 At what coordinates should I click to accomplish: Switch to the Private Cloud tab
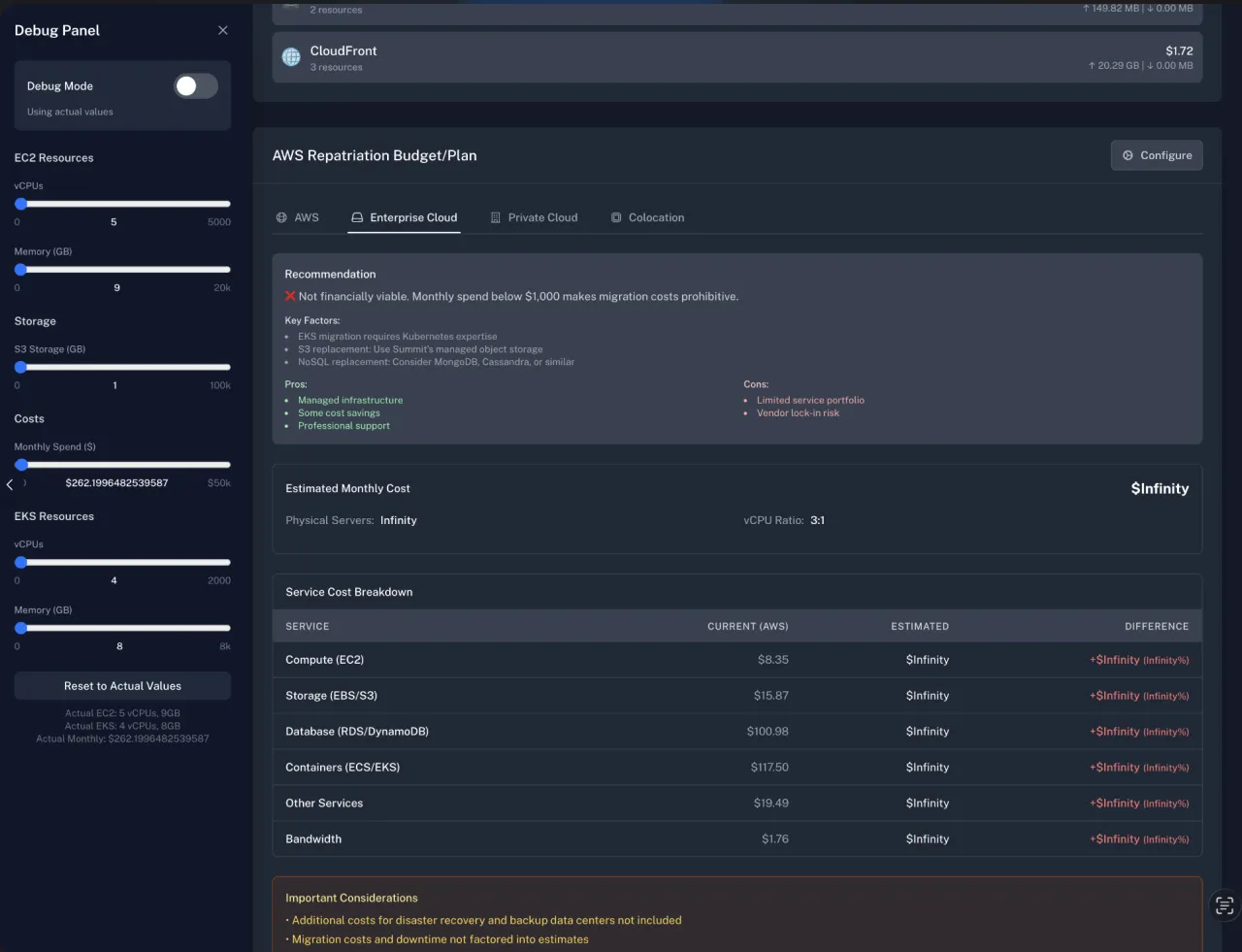534,217
